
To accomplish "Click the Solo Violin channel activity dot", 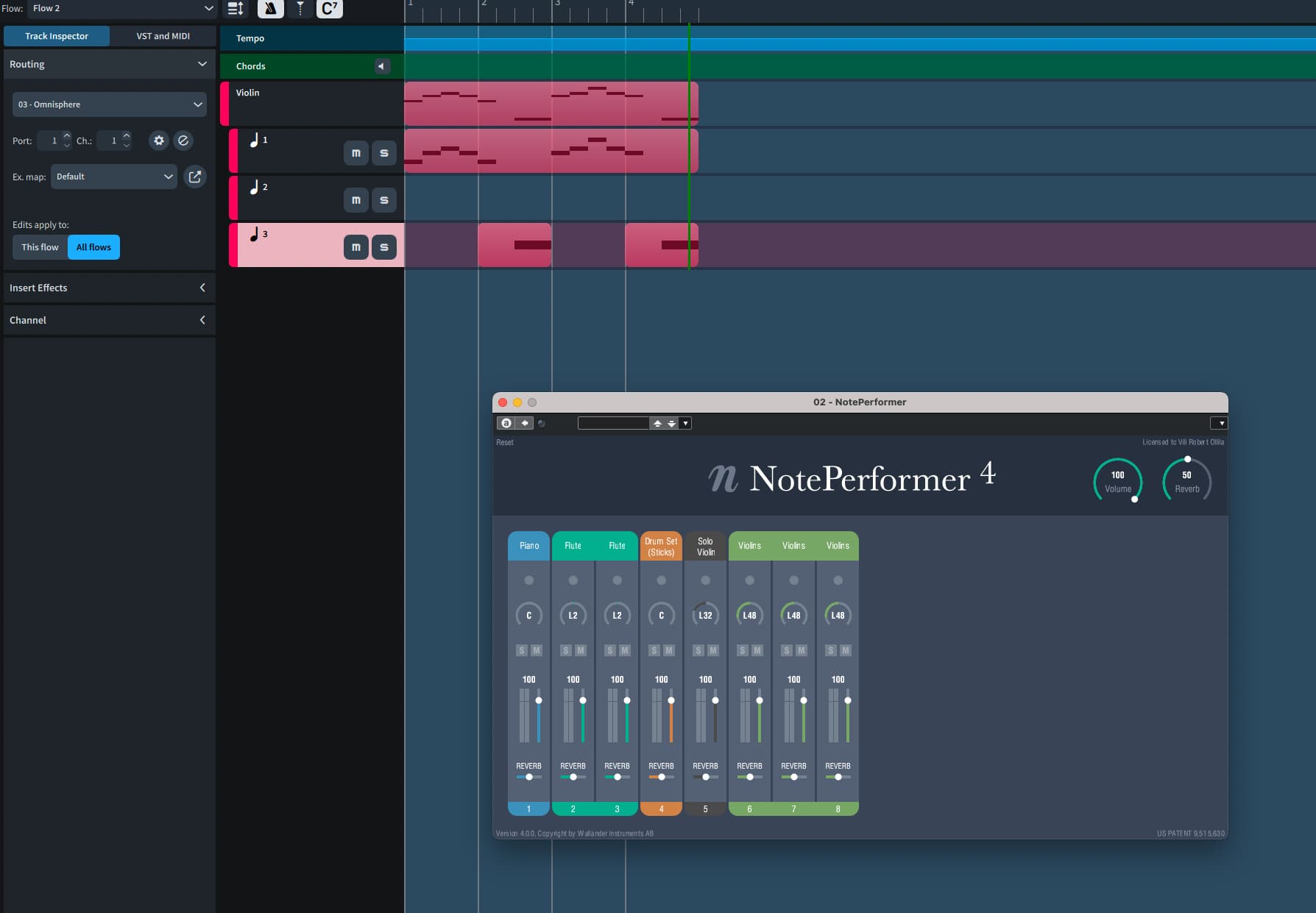I will (705, 580).
